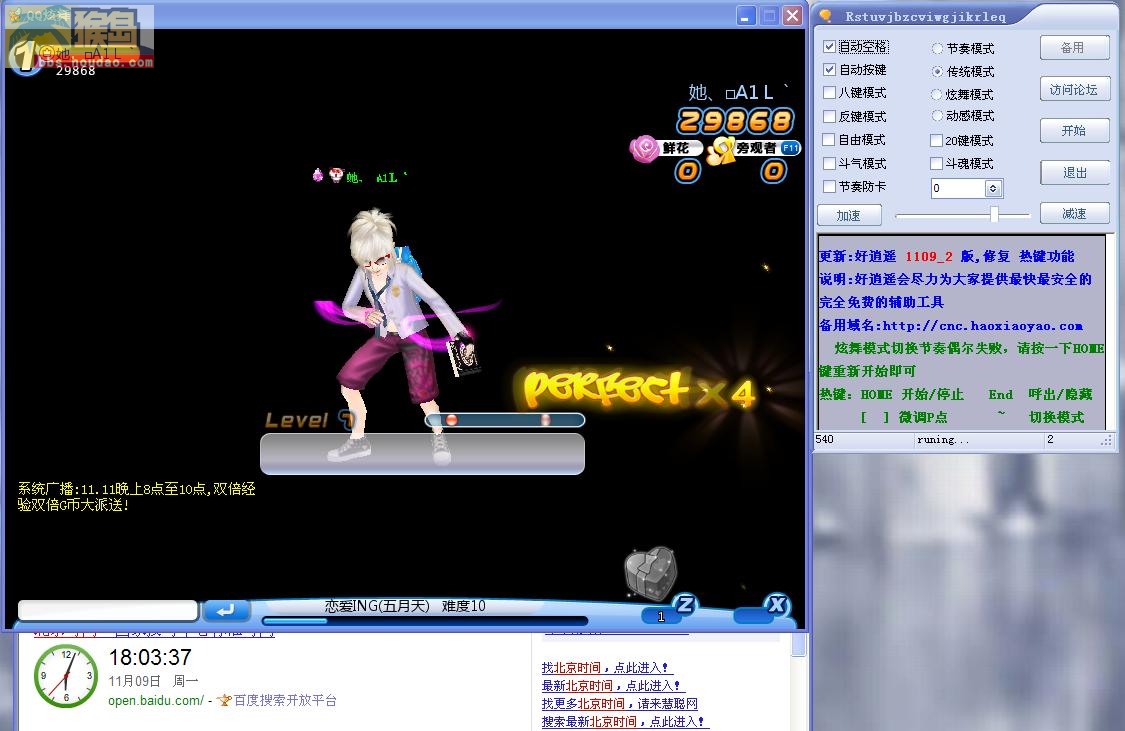This screenshot has width=1125, height=731.
Task: Click the time display 18:03:37
Action: pos(150,657)
